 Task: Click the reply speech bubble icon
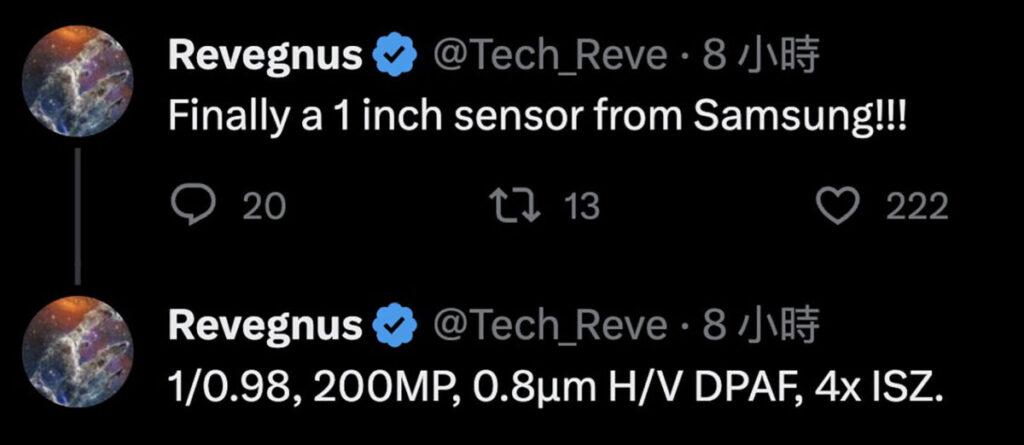point(189,205)
